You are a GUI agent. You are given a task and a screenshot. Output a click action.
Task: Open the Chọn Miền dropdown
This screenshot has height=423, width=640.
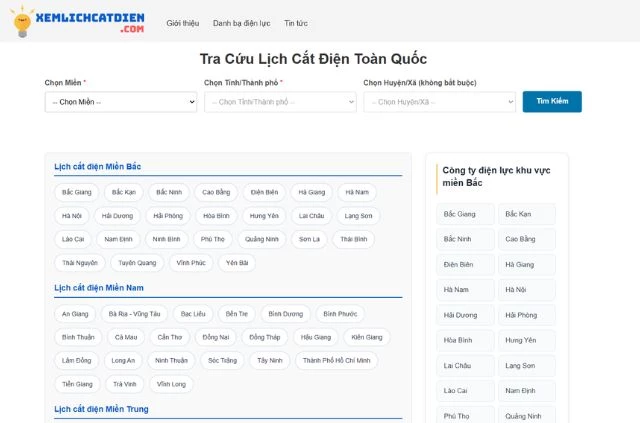[121, 102]
